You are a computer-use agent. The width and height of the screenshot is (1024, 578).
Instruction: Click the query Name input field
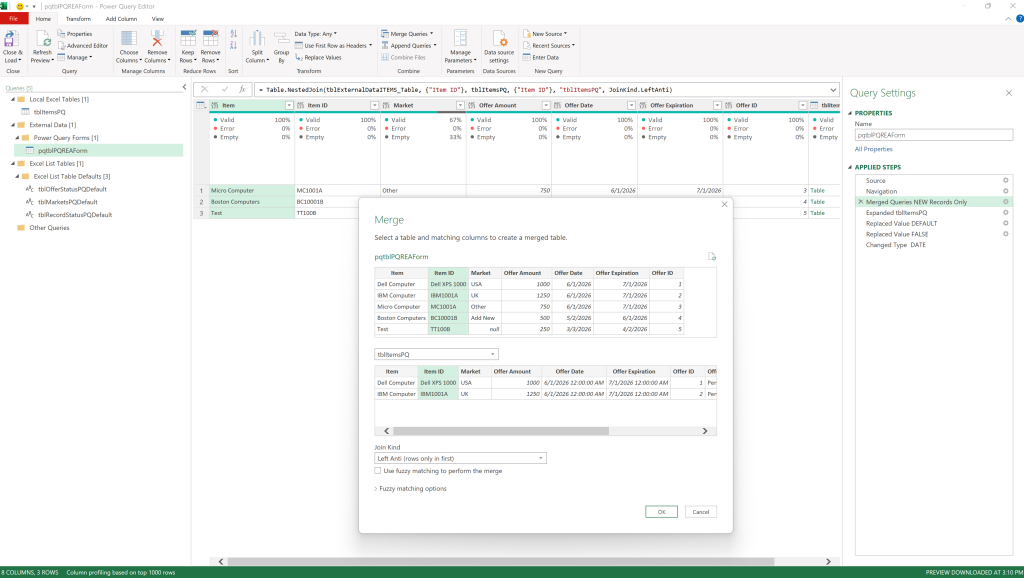click(x=934, y=135)
